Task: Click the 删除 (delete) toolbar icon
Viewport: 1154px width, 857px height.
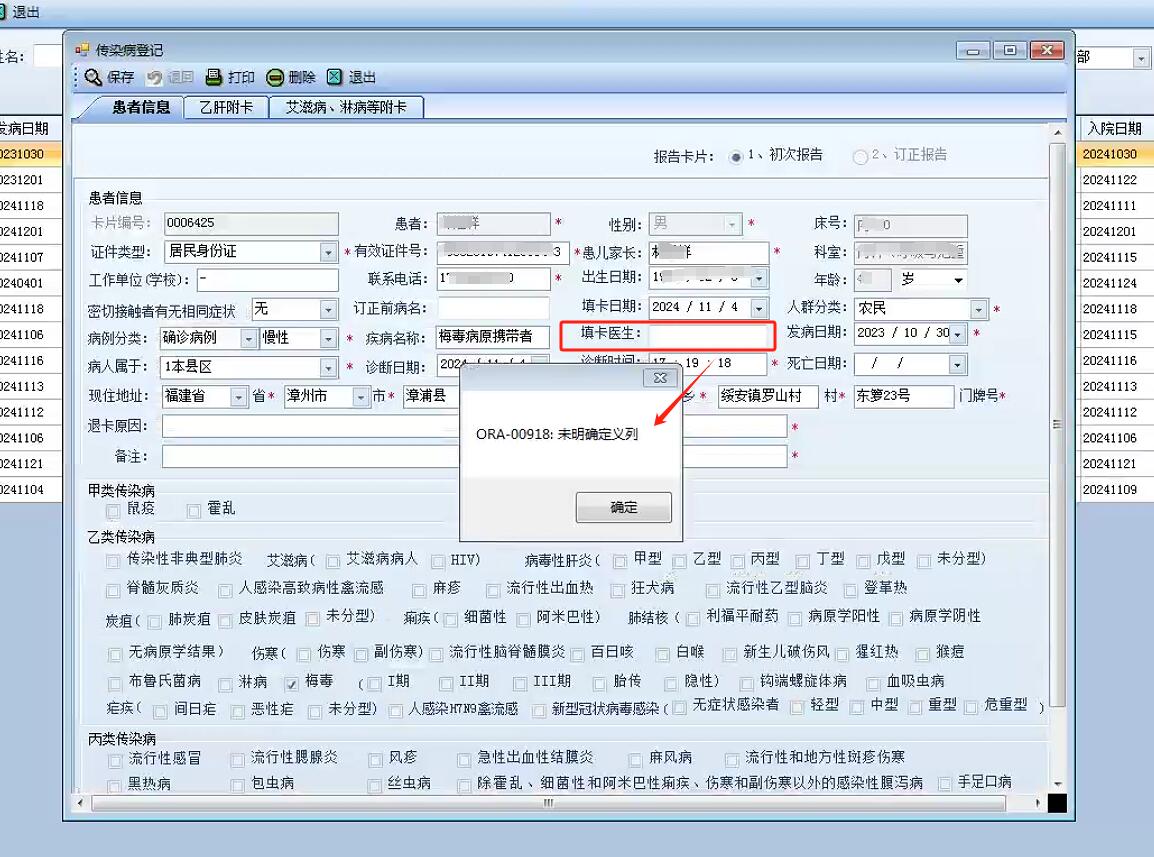Action: (275, 77)
